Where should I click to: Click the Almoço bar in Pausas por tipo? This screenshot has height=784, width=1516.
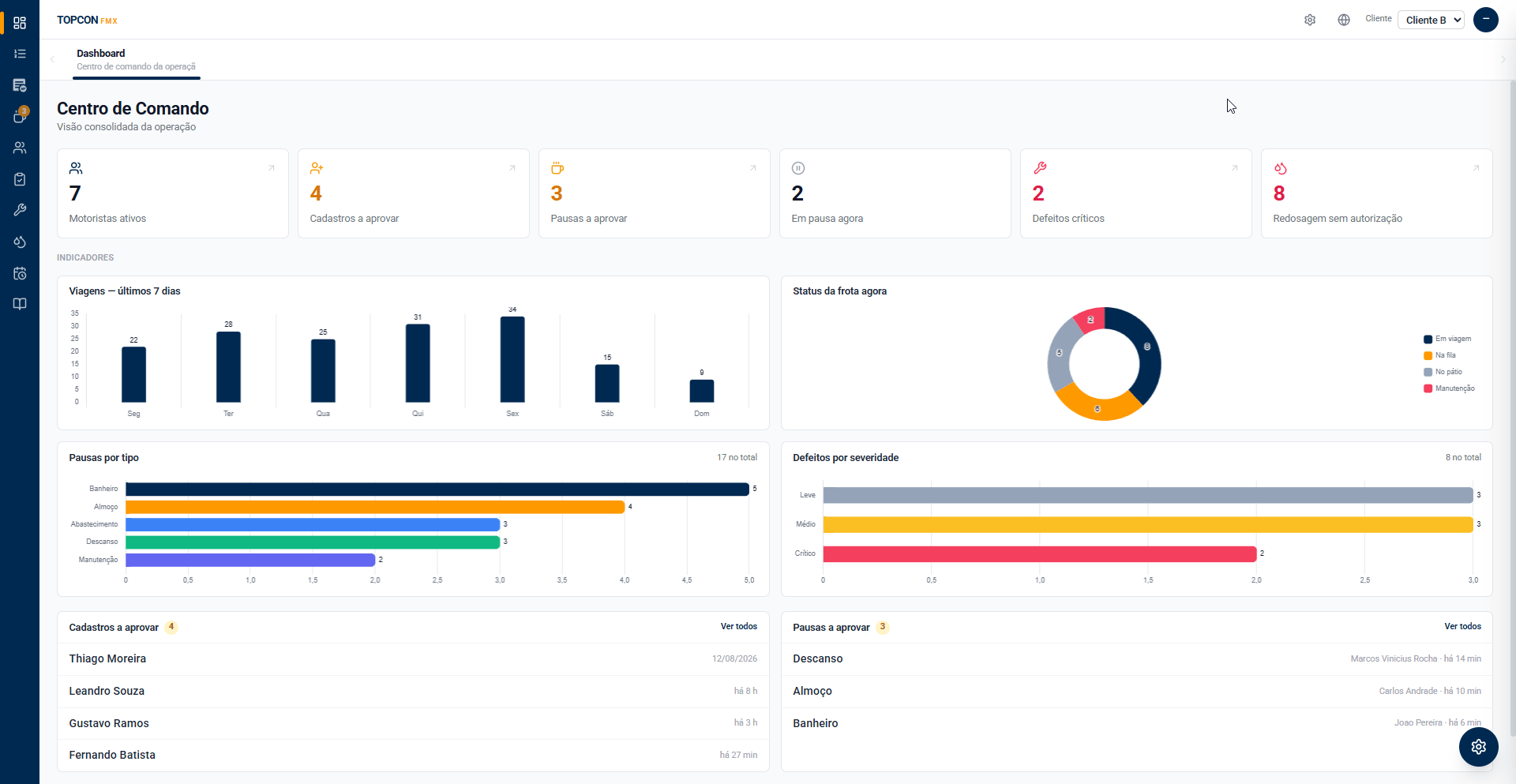(375, 507)
